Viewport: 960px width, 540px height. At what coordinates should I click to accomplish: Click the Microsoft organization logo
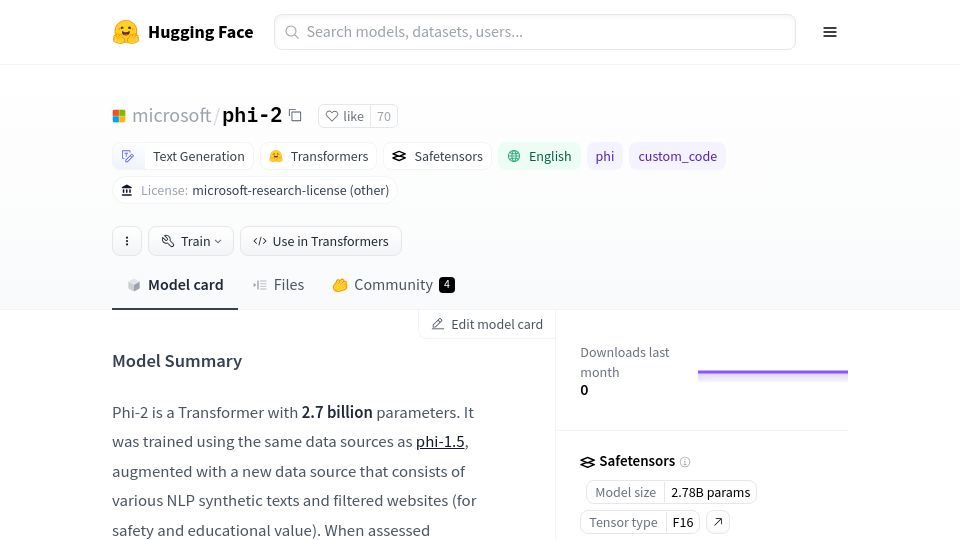(x=119, y=116)
